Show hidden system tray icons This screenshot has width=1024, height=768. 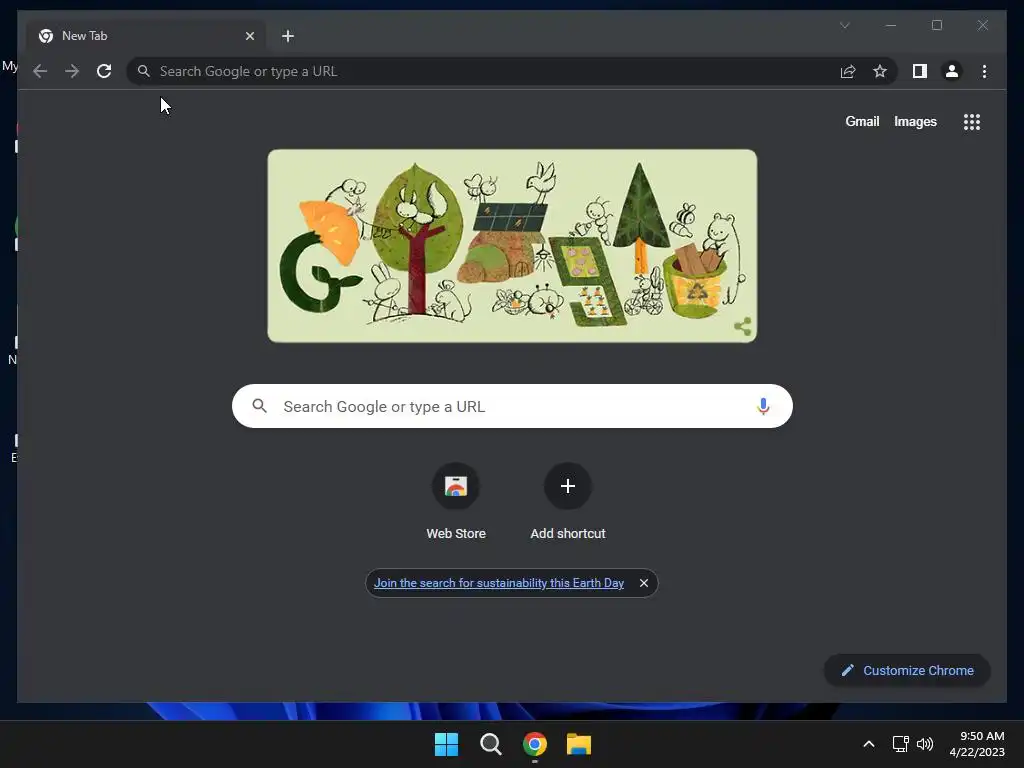click(869, 744)
